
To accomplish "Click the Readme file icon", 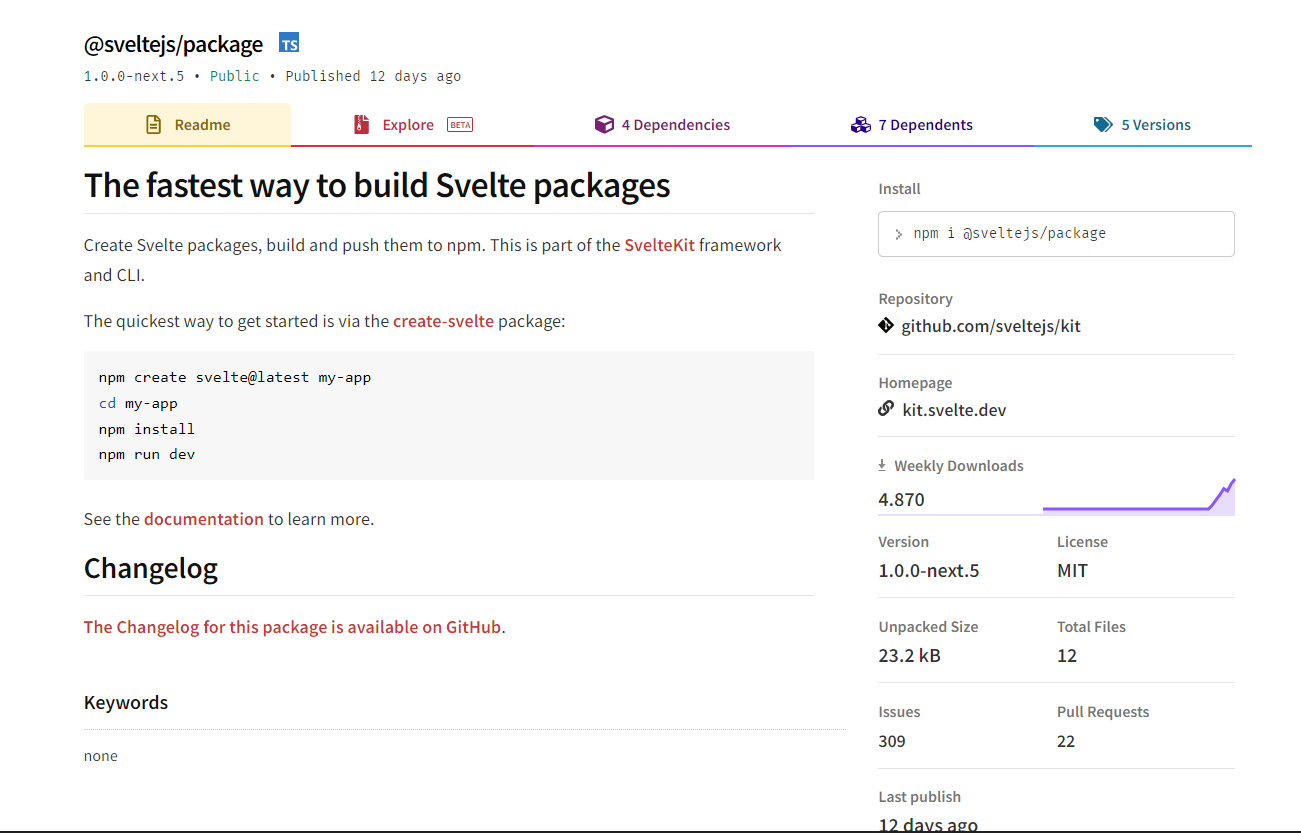I will click(153, 125).
